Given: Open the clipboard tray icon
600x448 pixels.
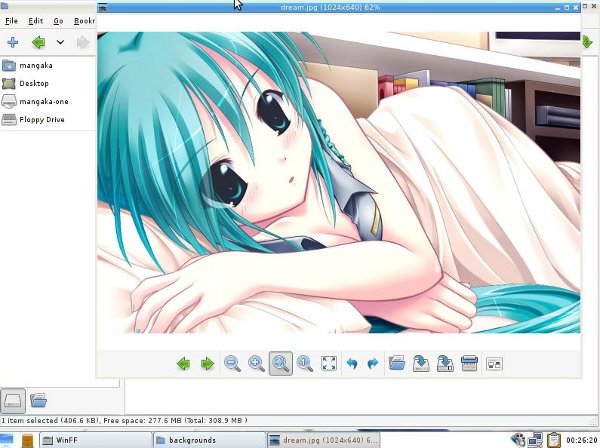Looking at the screenshot, I should 553,440.
